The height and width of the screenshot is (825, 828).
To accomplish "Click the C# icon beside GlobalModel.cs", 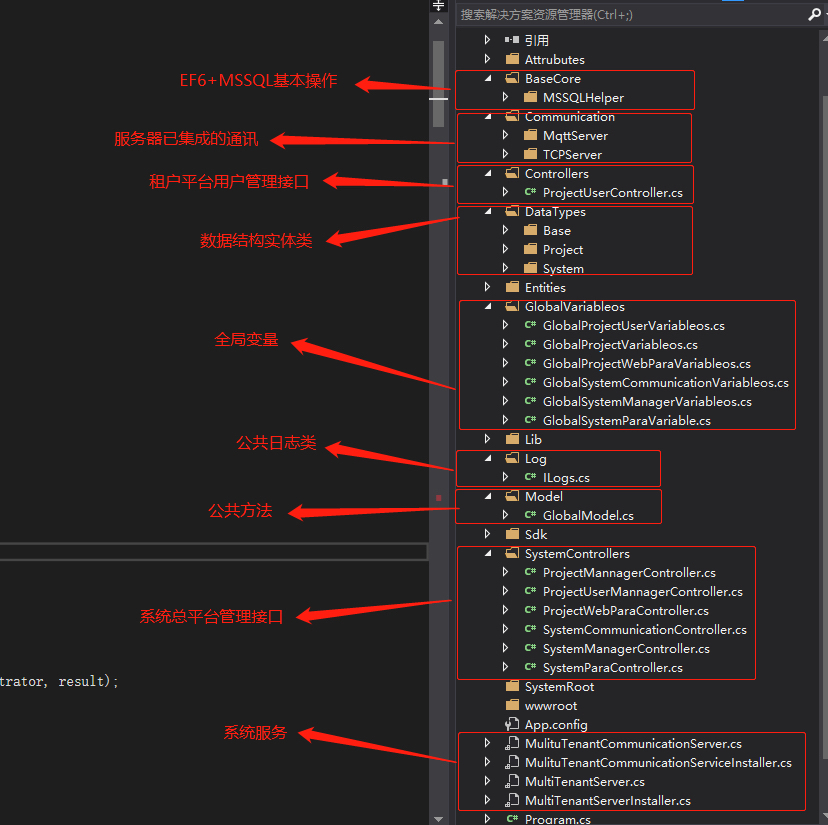I will (x=530, y=516).
